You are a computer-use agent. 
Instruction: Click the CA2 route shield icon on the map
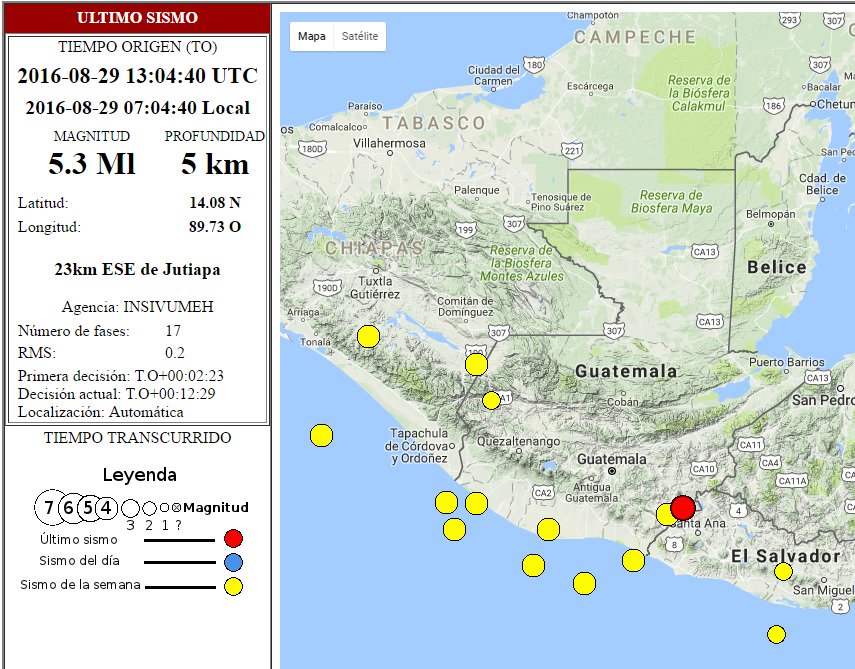pos(543,491)
